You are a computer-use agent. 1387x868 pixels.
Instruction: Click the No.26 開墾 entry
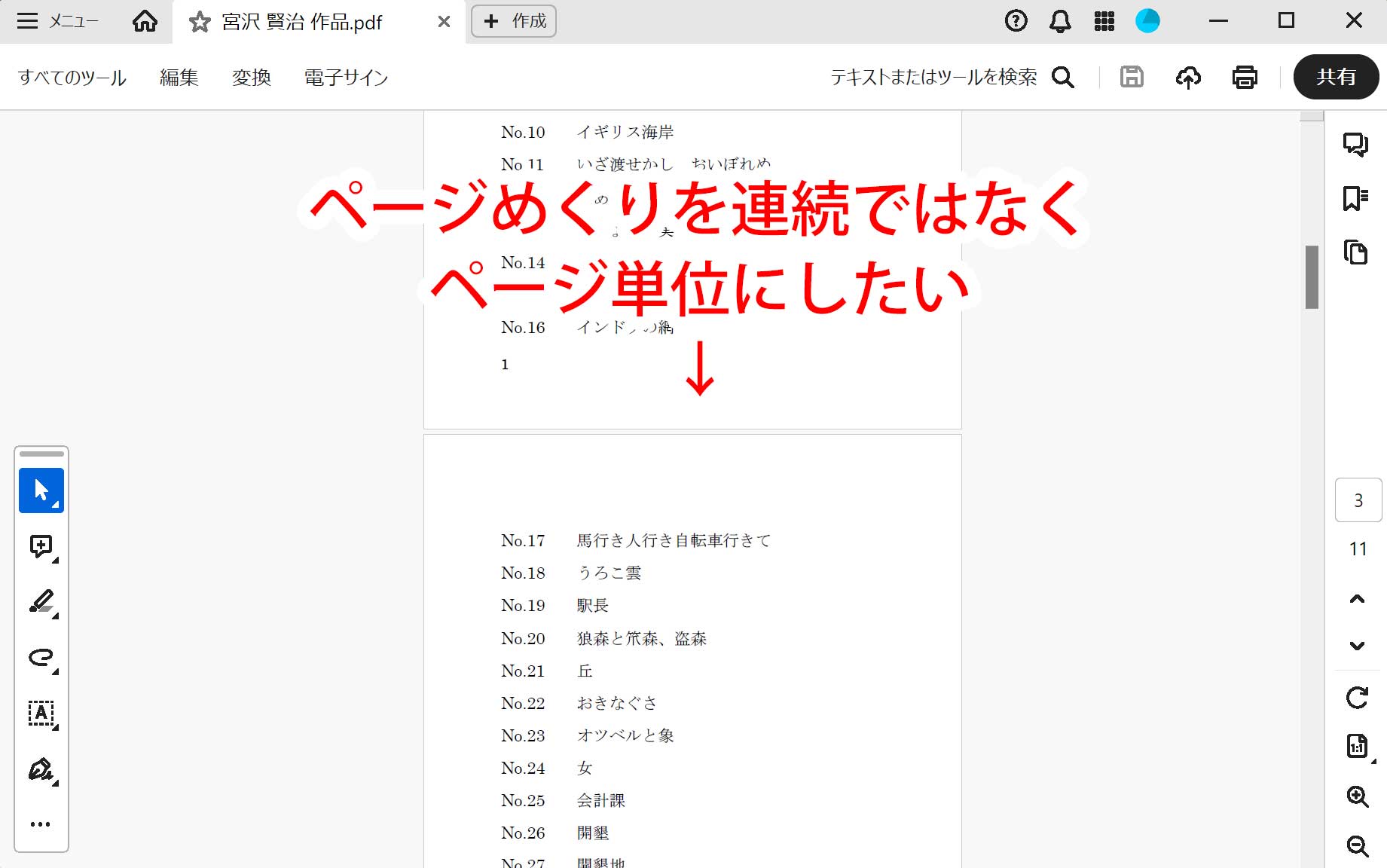[555, 833]
